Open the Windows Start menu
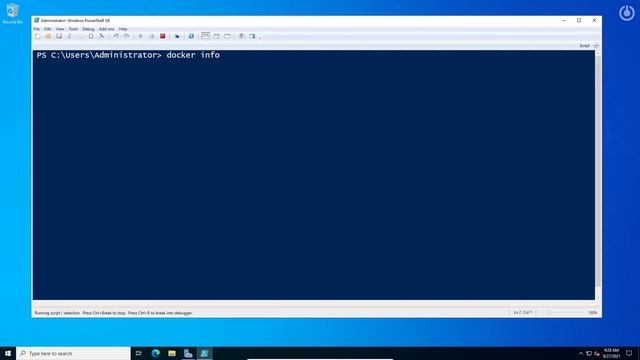640x360 pixels. (8, 353)
